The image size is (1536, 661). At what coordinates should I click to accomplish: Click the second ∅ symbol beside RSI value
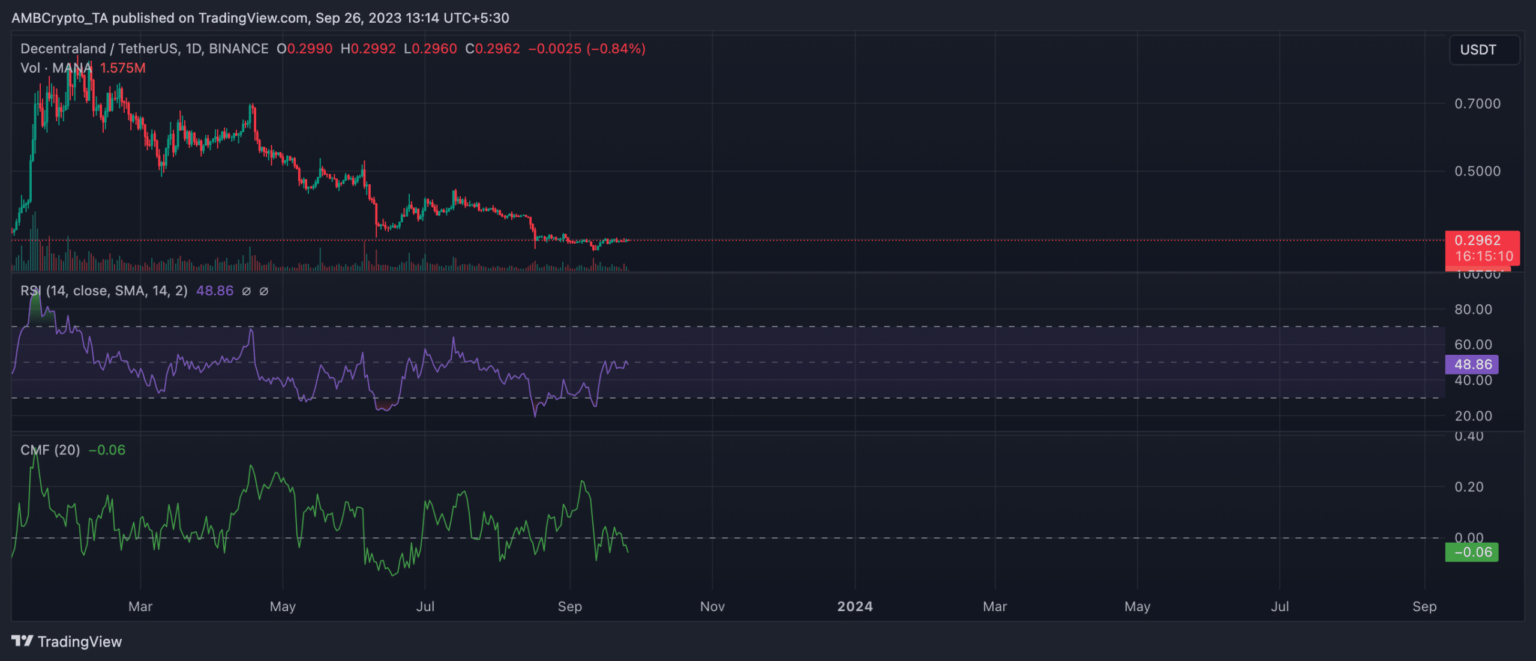264,291
